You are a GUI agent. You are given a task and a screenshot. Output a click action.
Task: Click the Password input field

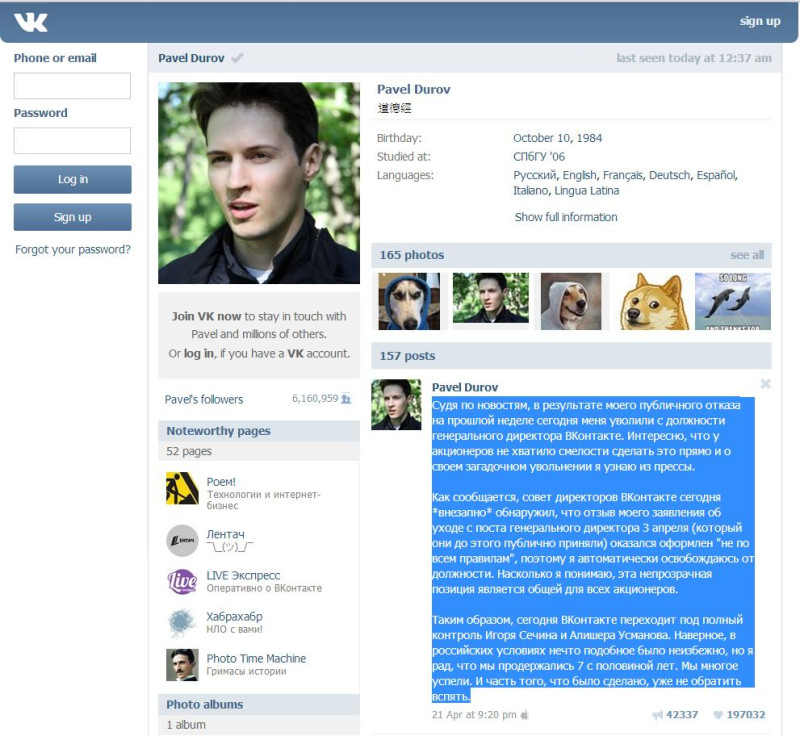72,140
